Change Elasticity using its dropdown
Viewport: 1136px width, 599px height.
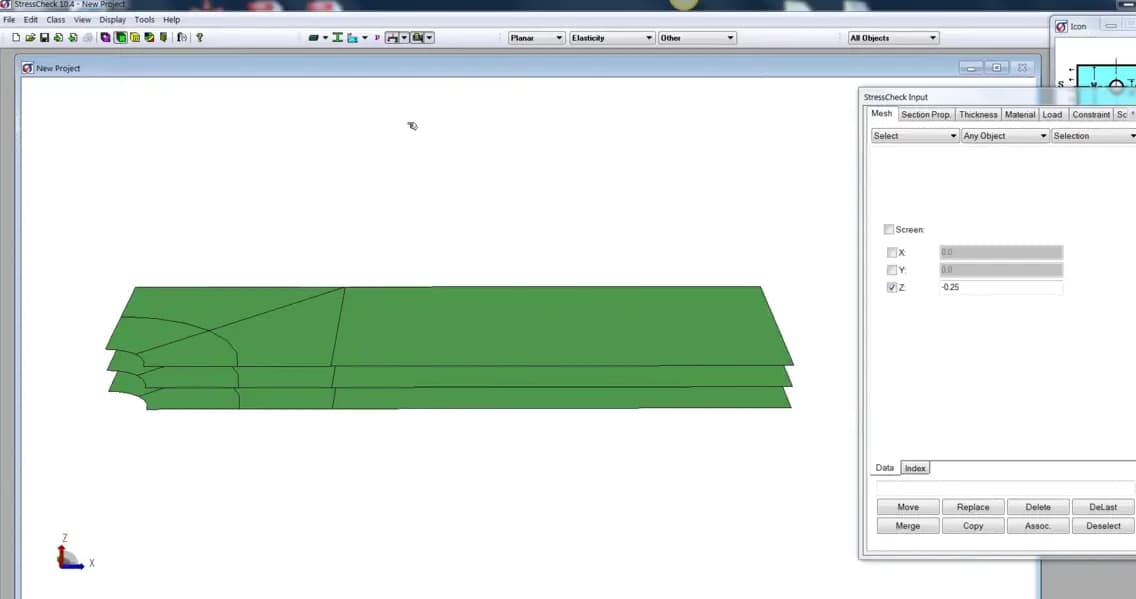647,37
